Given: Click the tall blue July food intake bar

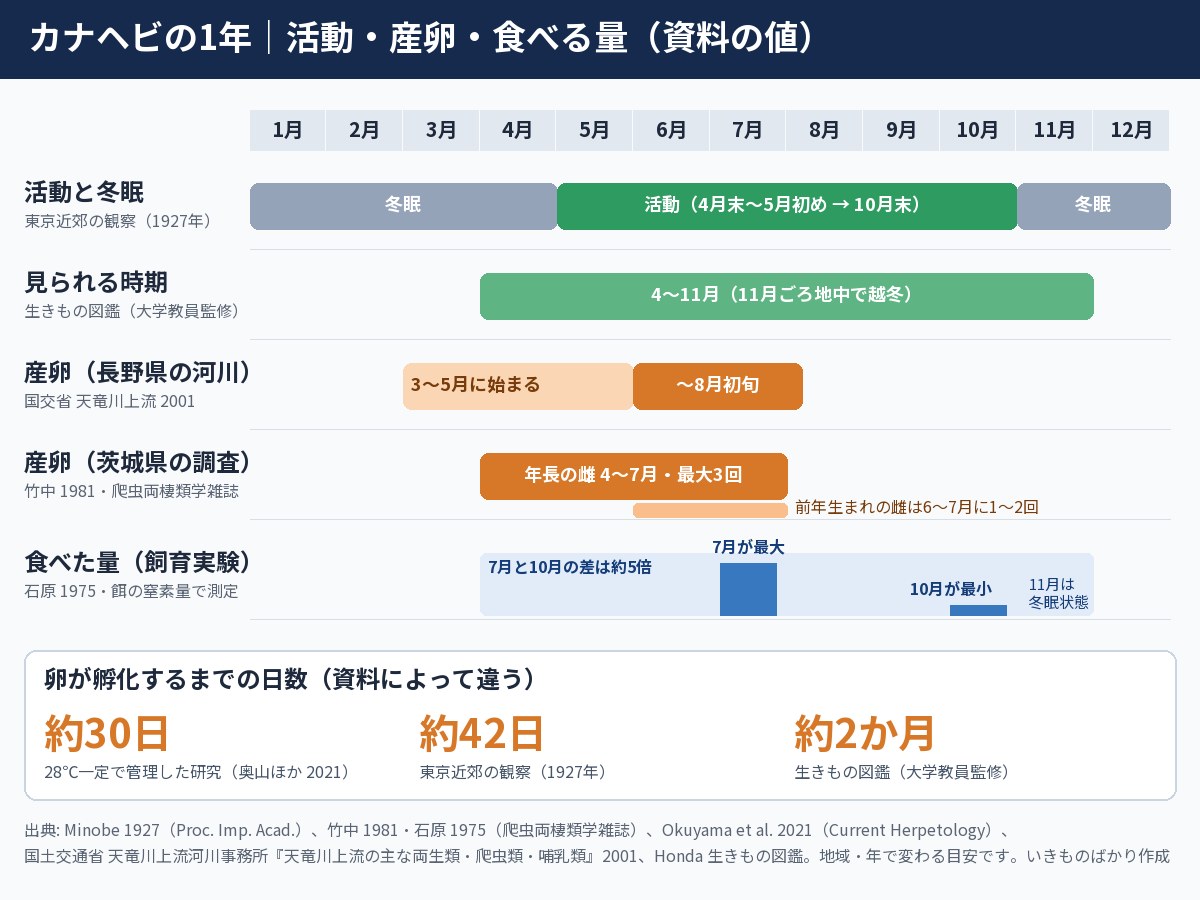Looking at the screenshot, I should 748,589.
